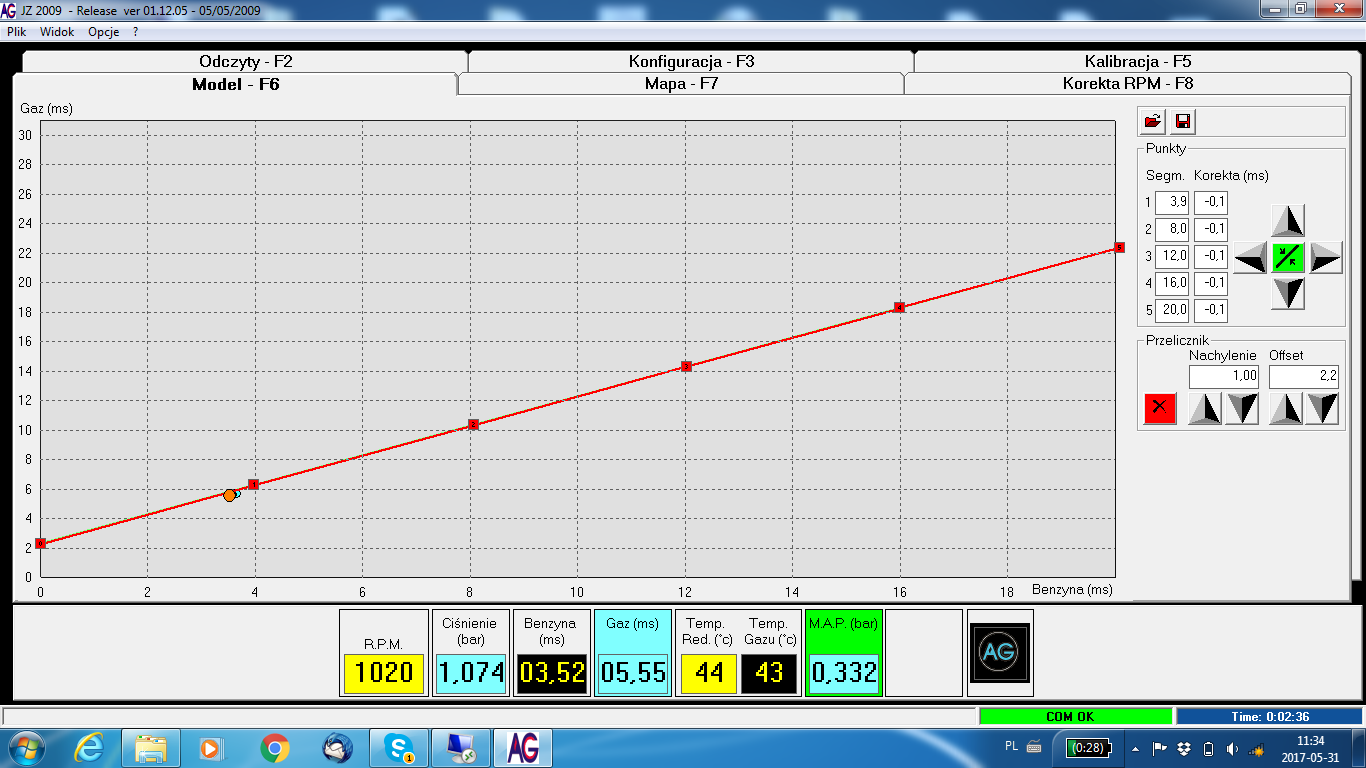Decrease Offset with its down arrow
This screenshot has width=1366, height=768.
click(x=1322, y=408)
